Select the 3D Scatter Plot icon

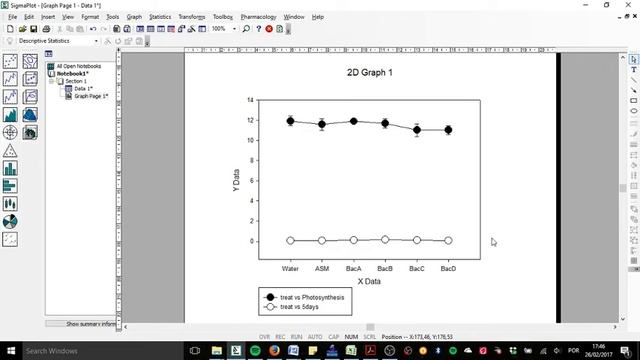click(30, 79)
